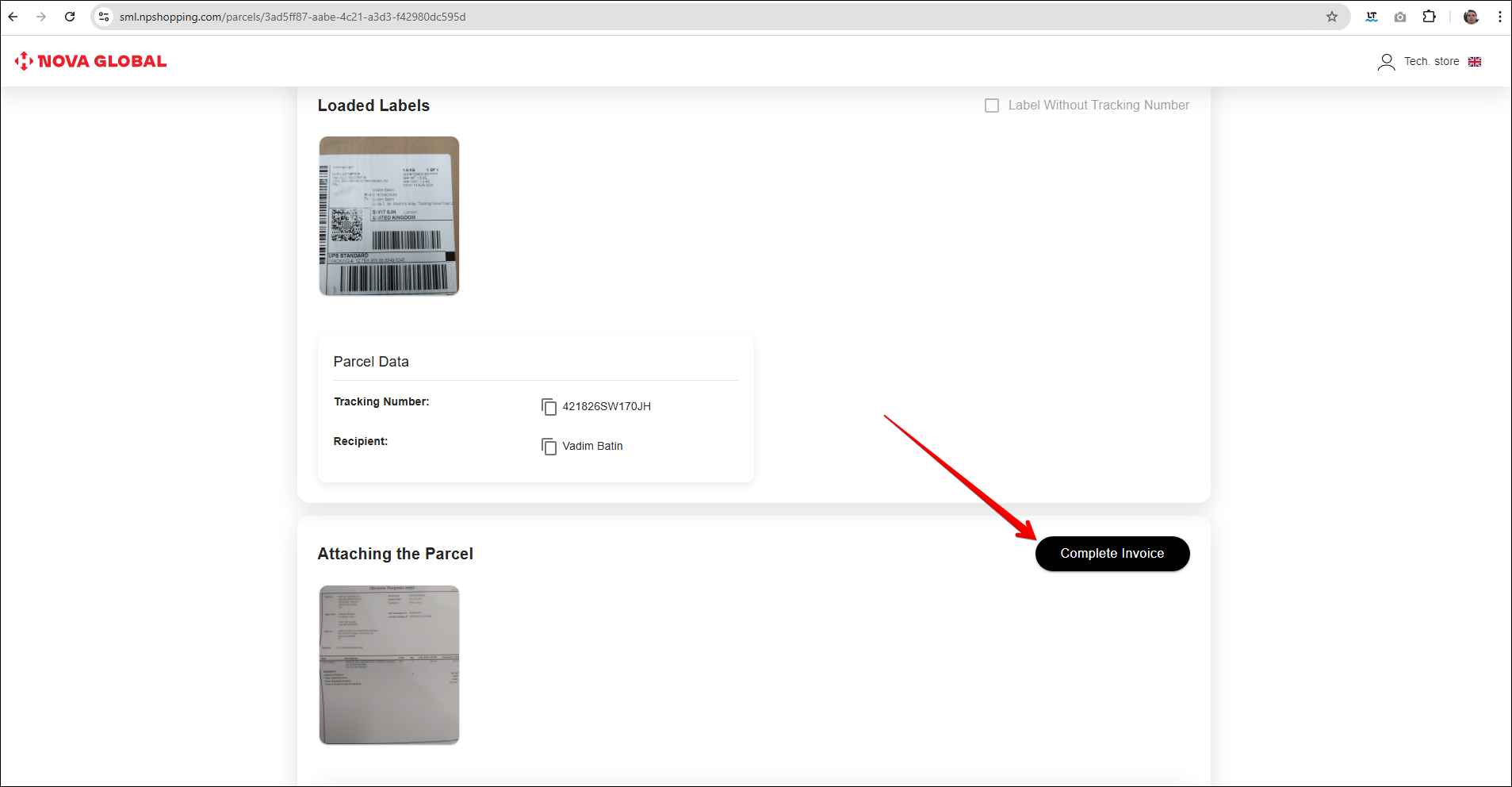Open the Chrome three-dot menu
Image resolution: width=1512 pixels, height=787 pixels.
[x=1499, y=17]
